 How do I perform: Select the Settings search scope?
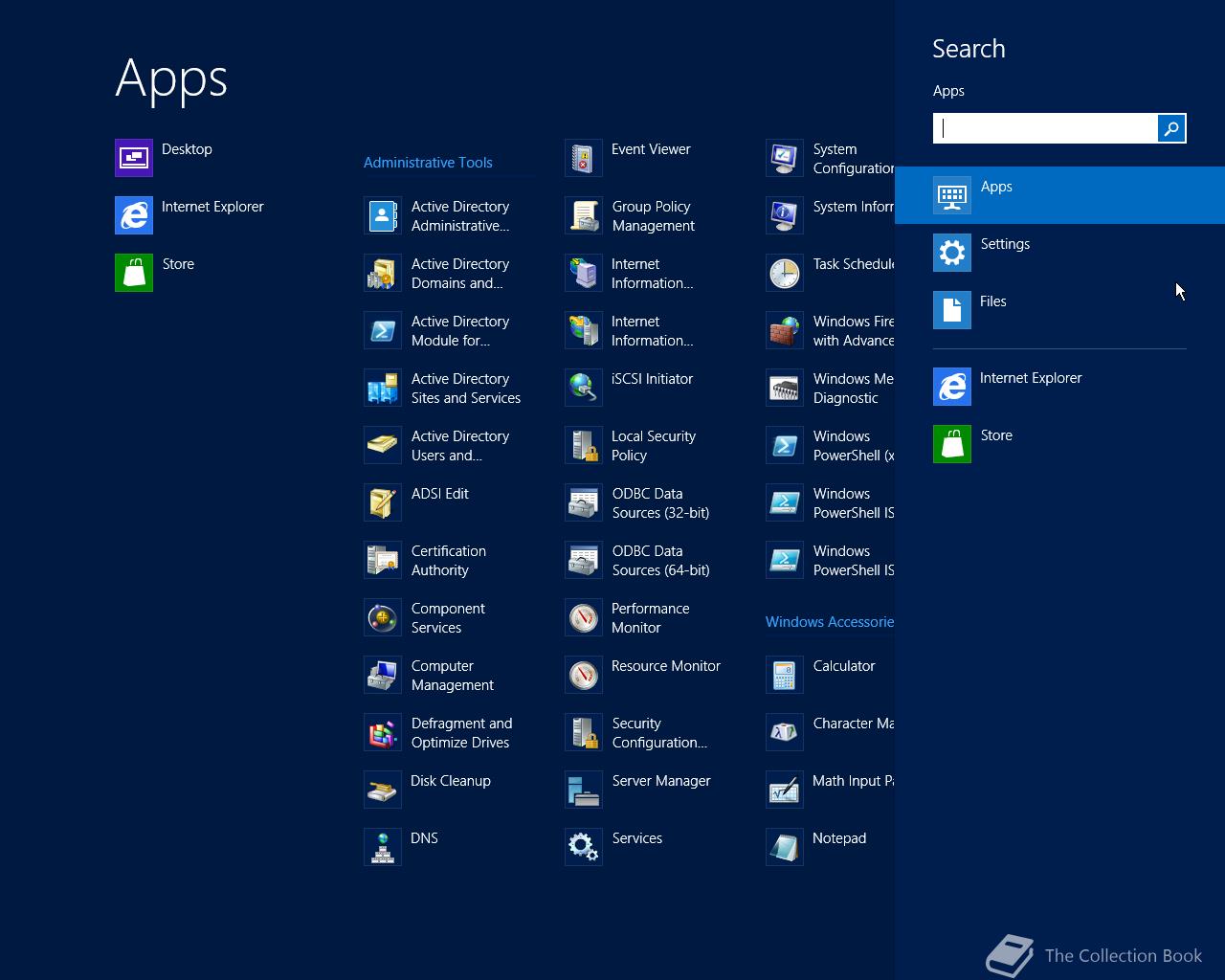click(1059, 253)
